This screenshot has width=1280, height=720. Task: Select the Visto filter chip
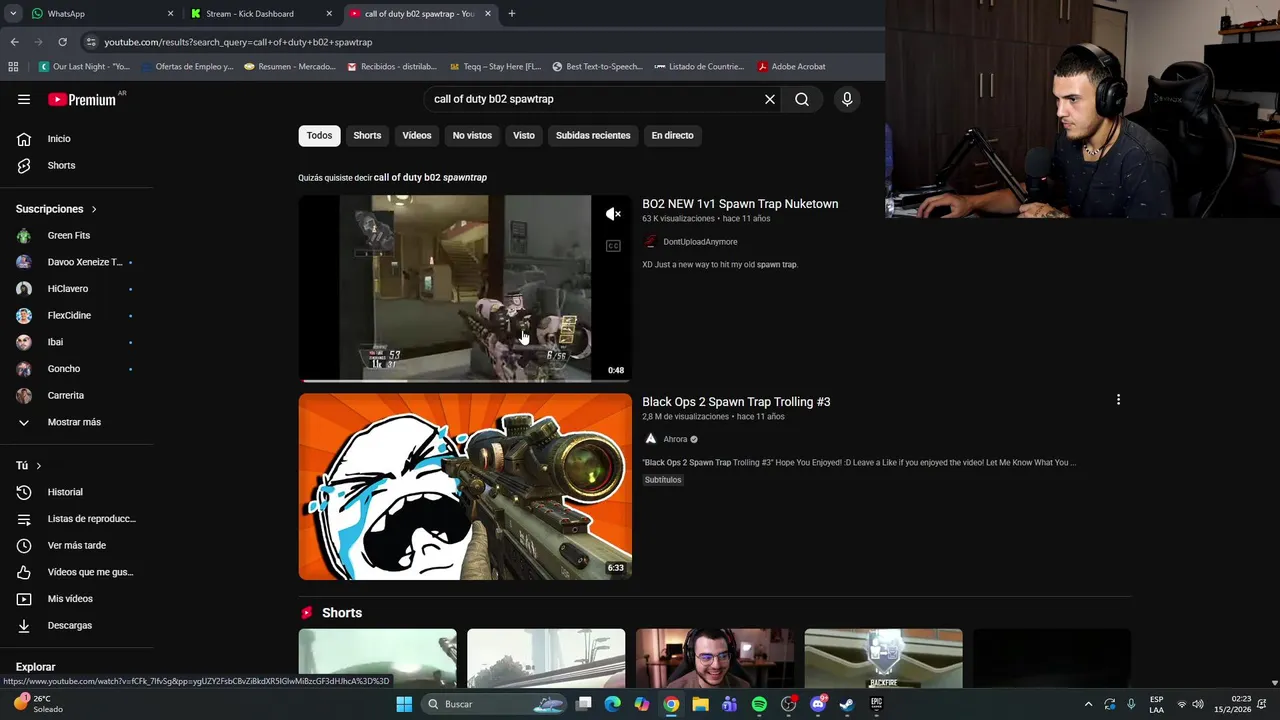524,136
